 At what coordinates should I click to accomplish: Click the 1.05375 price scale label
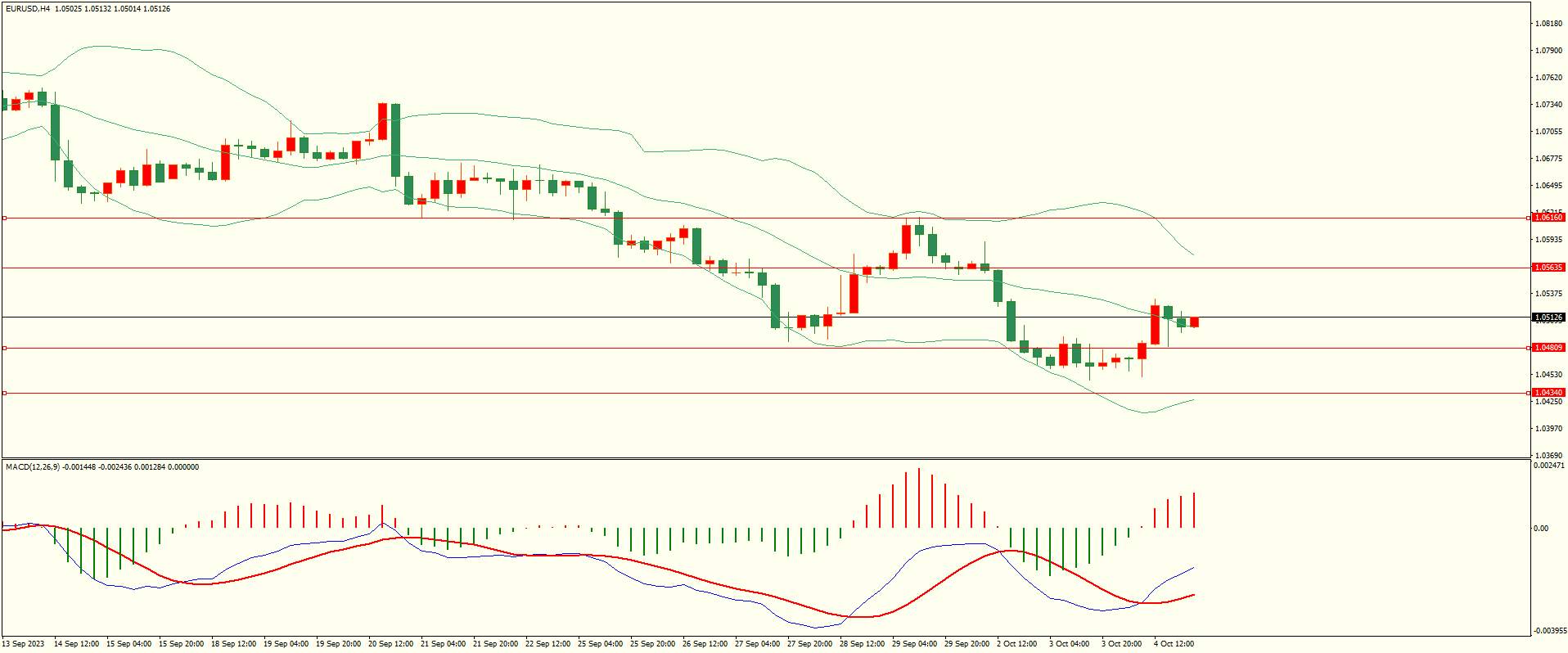pyautogui.click(x=1548, y=294)
